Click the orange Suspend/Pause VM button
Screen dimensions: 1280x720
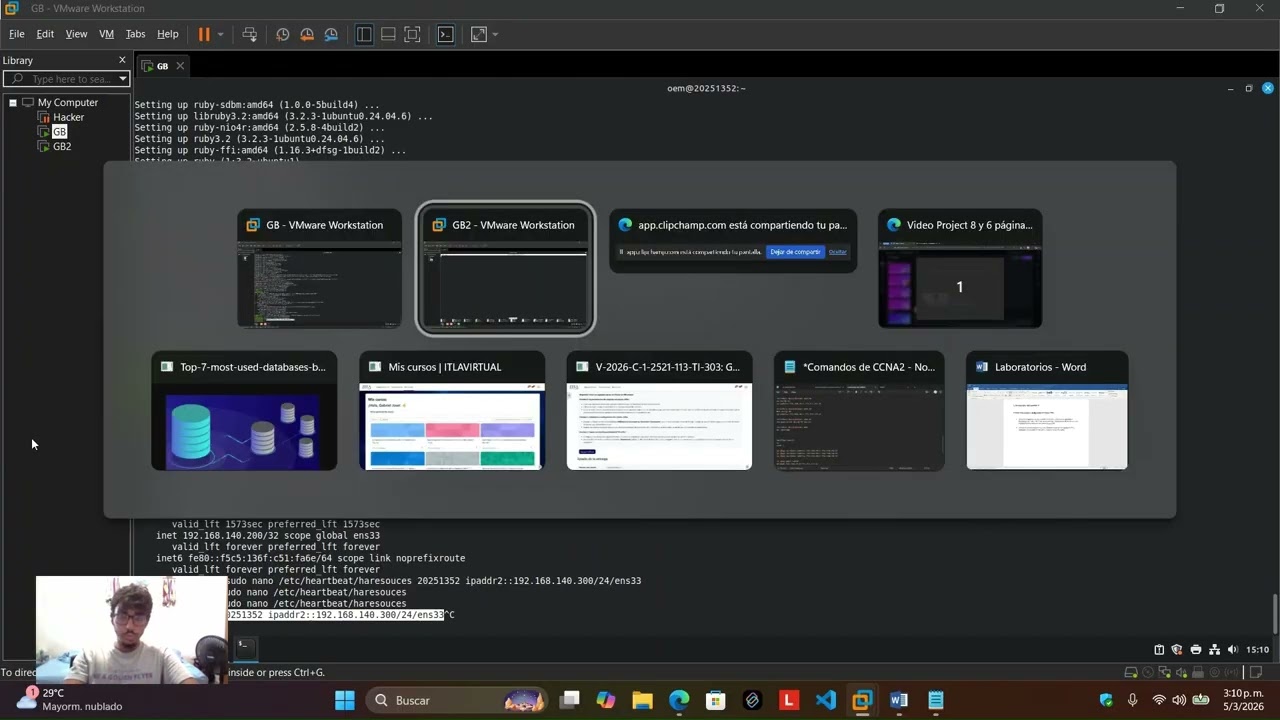204,34
